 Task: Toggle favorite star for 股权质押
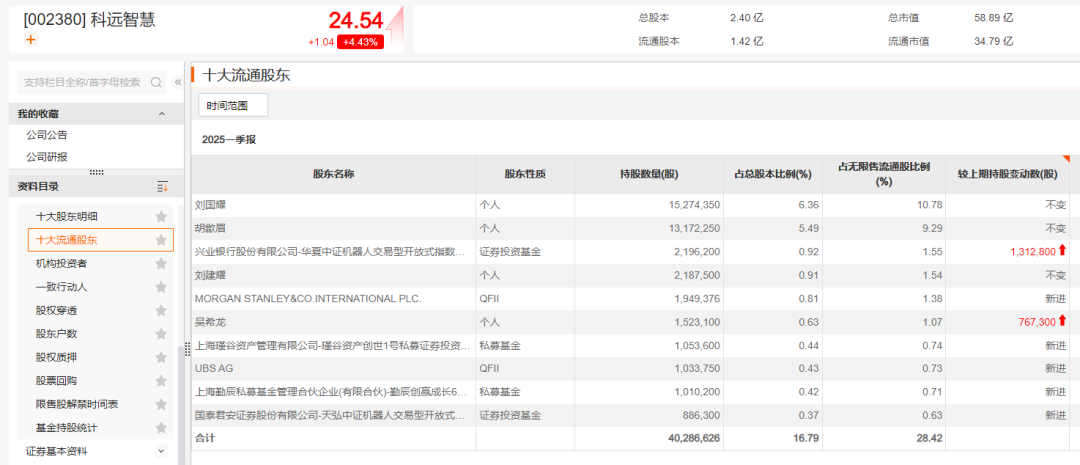[161, 358]
